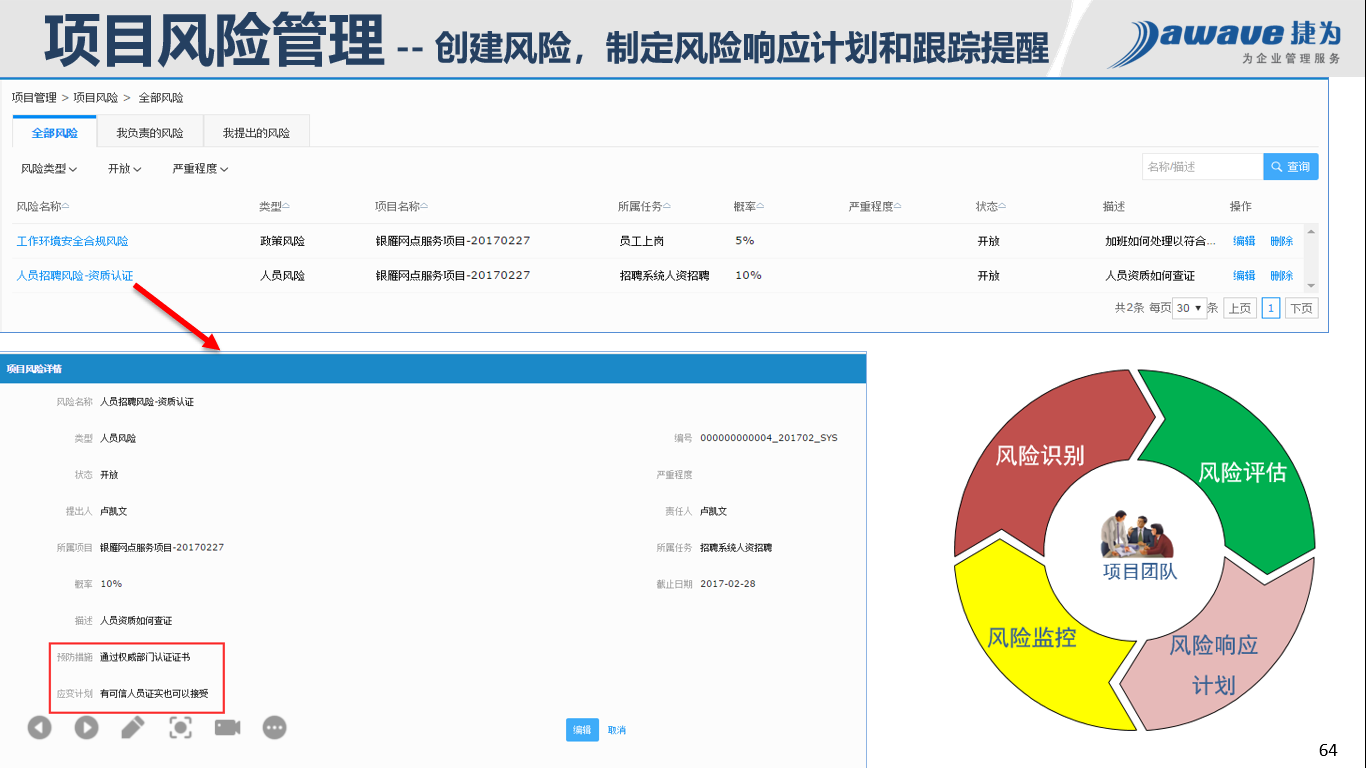Go to previous slide arrow icon

point(39,727)
